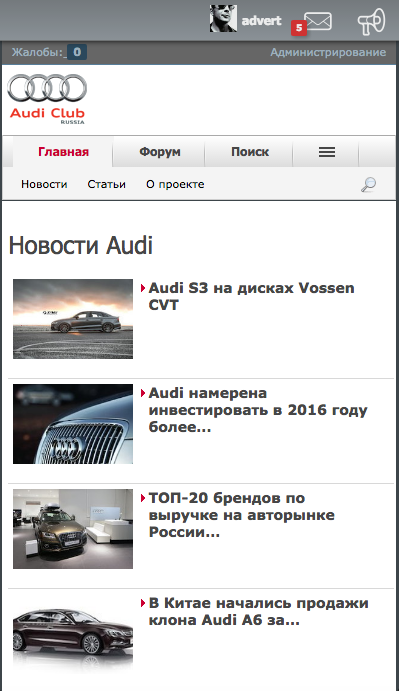
Task: Open the О проекте link
Action: [175, 184]
